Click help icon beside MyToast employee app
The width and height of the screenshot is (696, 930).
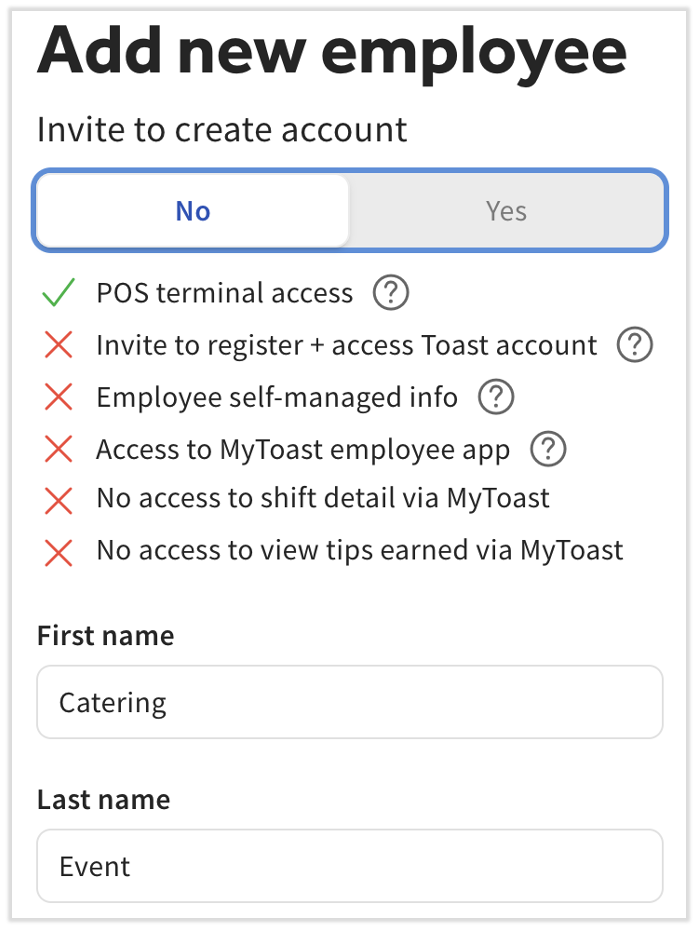point(548,449)
